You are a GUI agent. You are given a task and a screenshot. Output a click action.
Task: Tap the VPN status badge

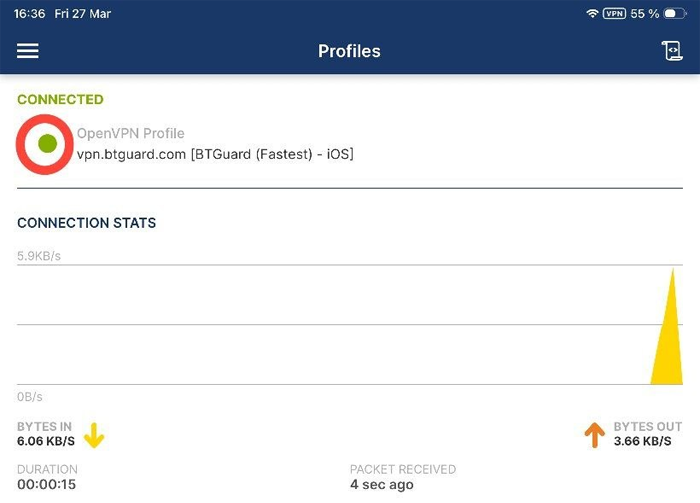click(x=614, y=14)
